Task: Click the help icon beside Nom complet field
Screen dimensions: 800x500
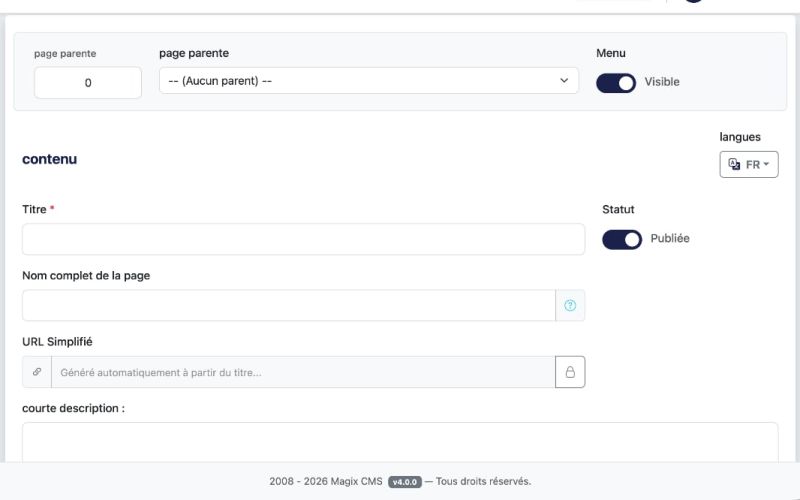Action: [570, 306]
